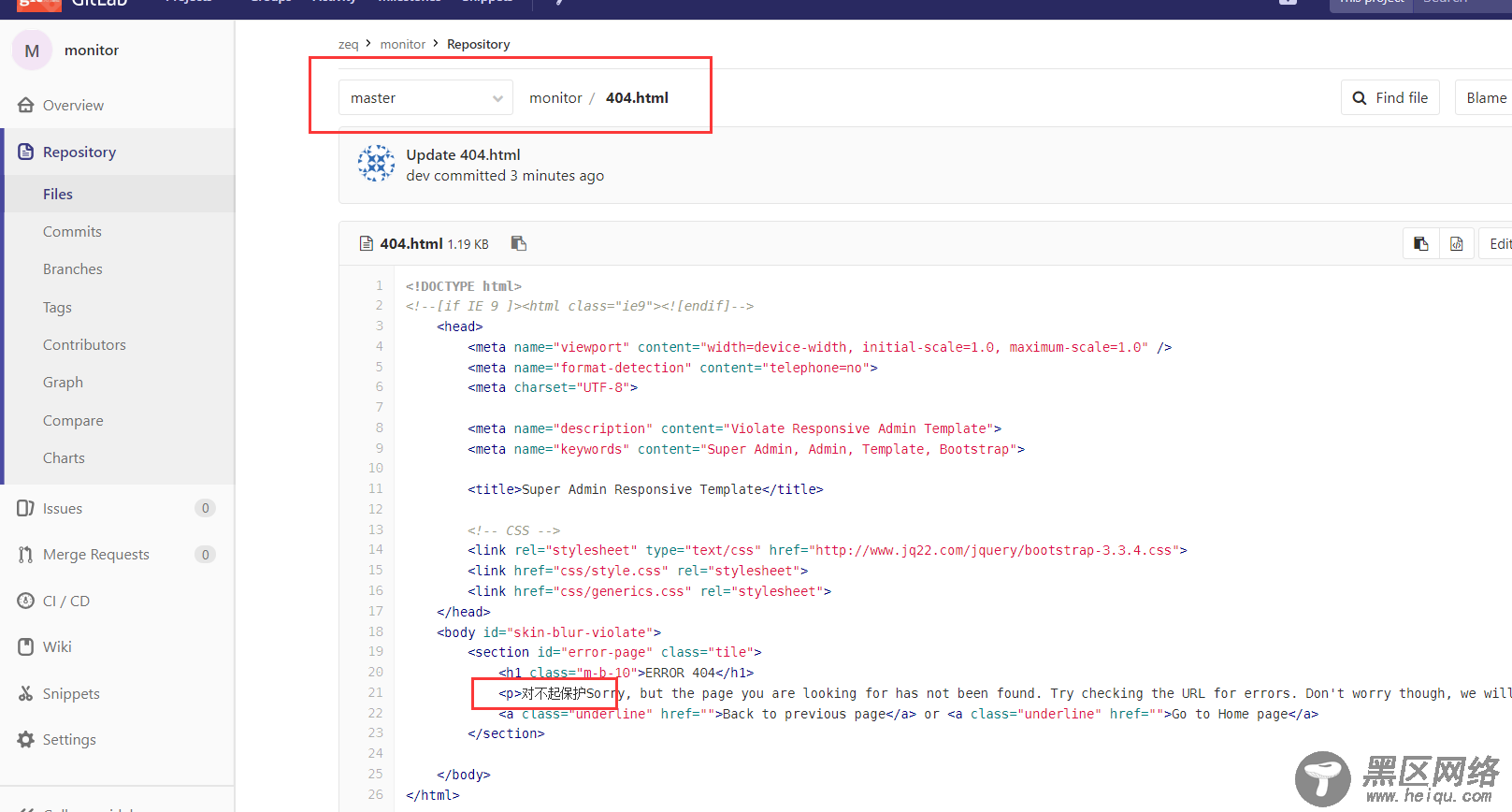The width and height of the screenshot is (1512, 812).
Task: Click the '<!-- CSS -->' comment line
Action: (x=514, y=530)
